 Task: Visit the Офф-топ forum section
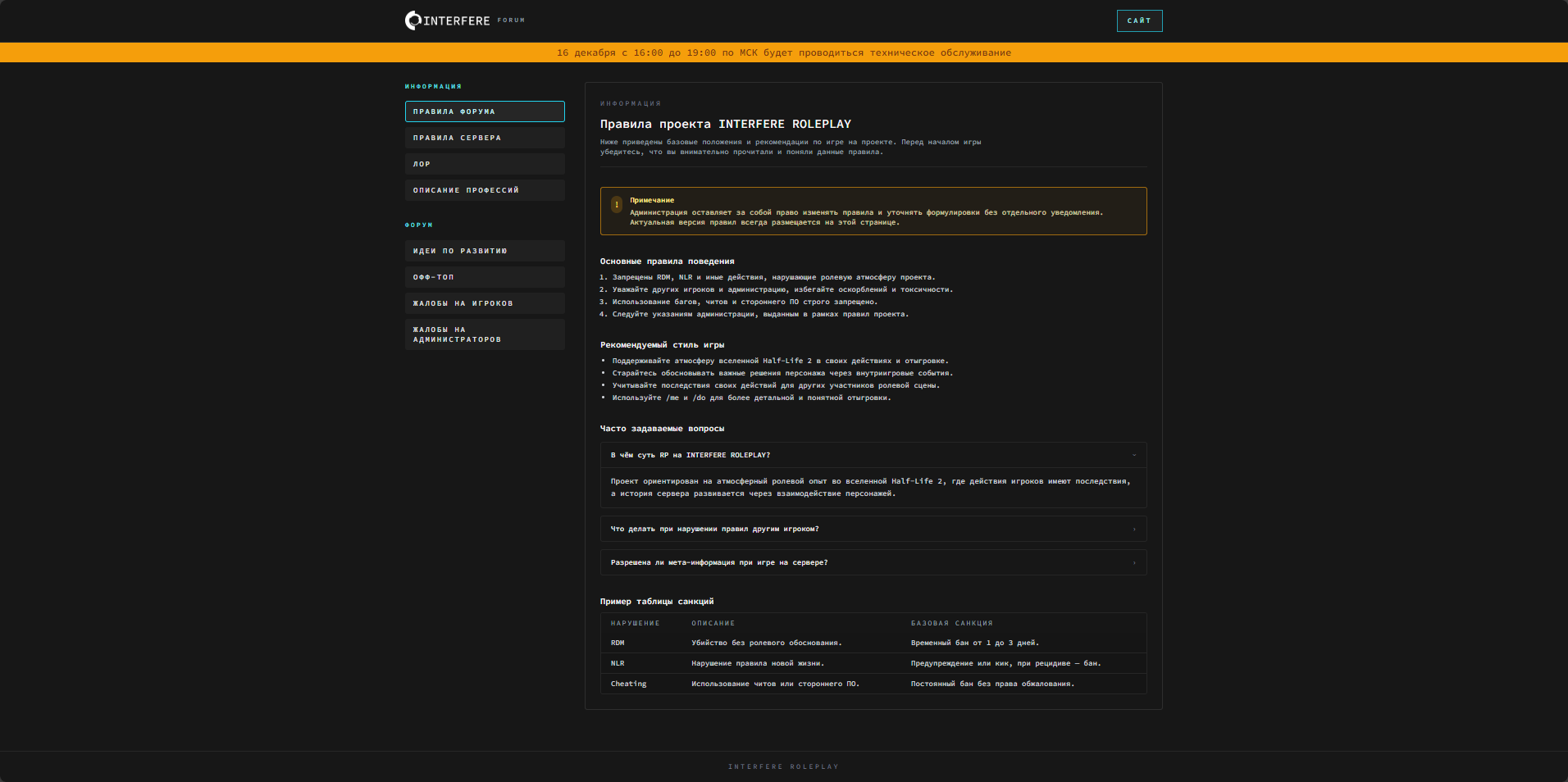(485, 277)
